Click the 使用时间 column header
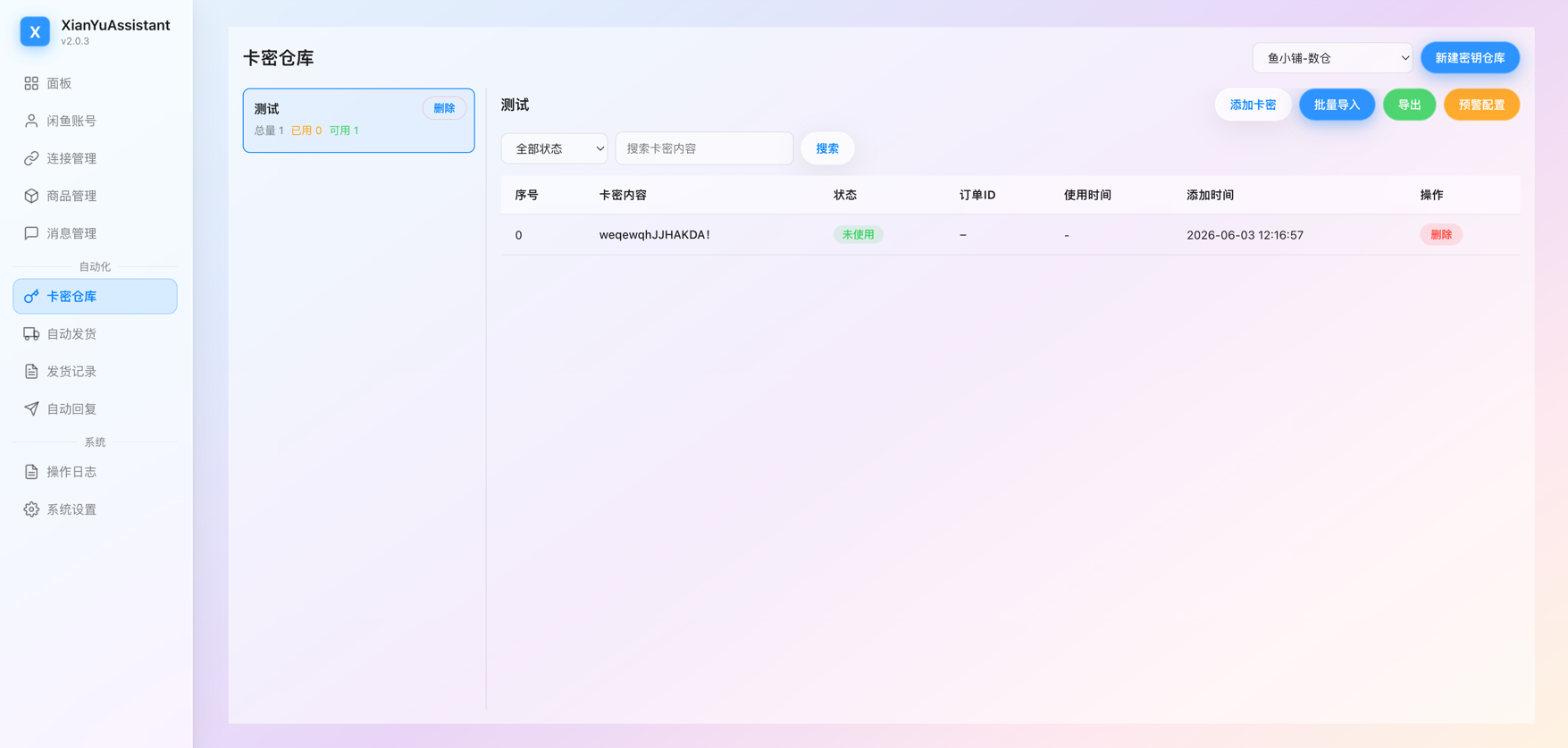This screenshot has height=748, width=1568. click(1087, 195)
